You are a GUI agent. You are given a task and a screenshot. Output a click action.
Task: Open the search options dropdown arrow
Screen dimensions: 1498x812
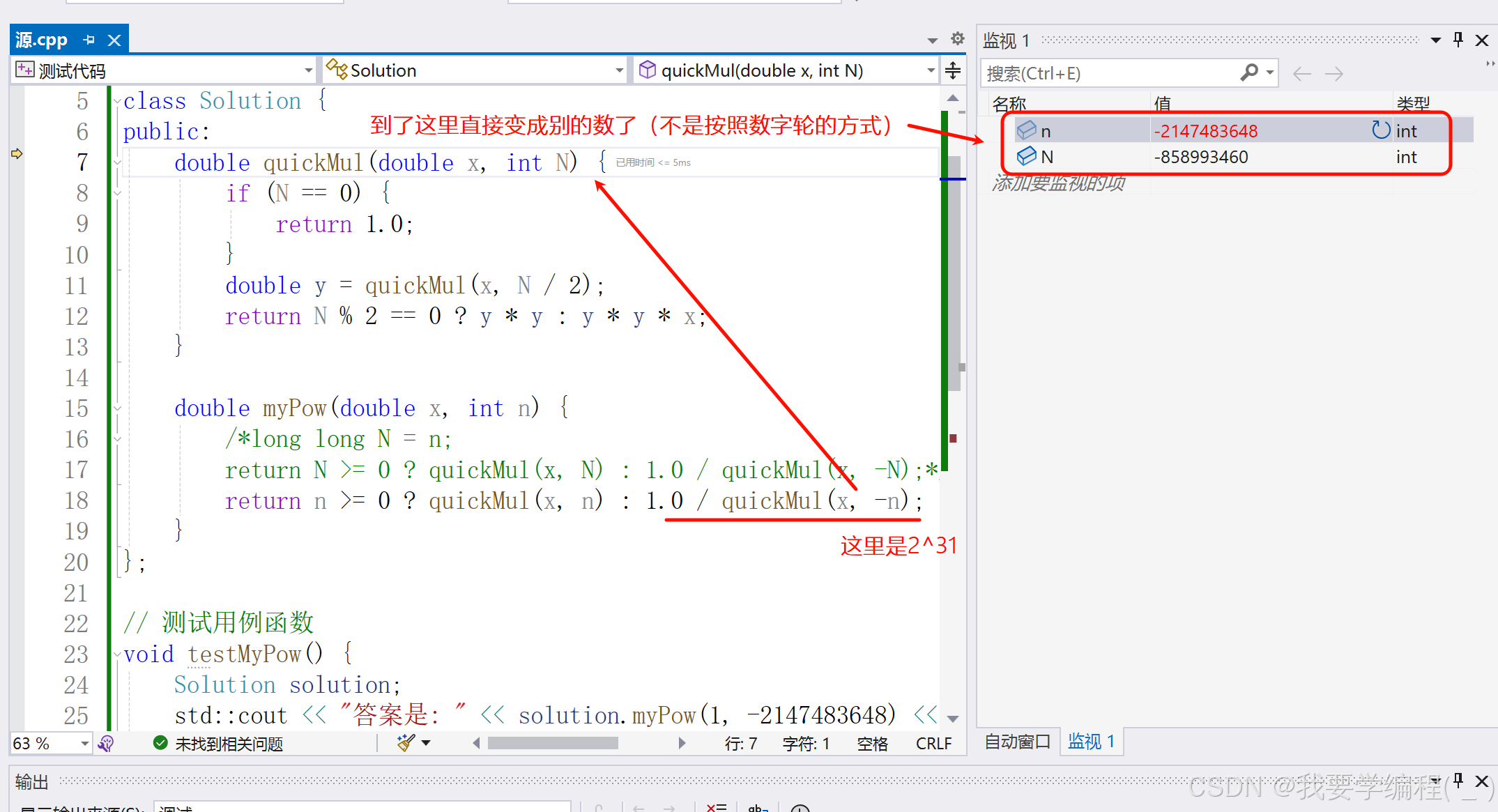1270,72
